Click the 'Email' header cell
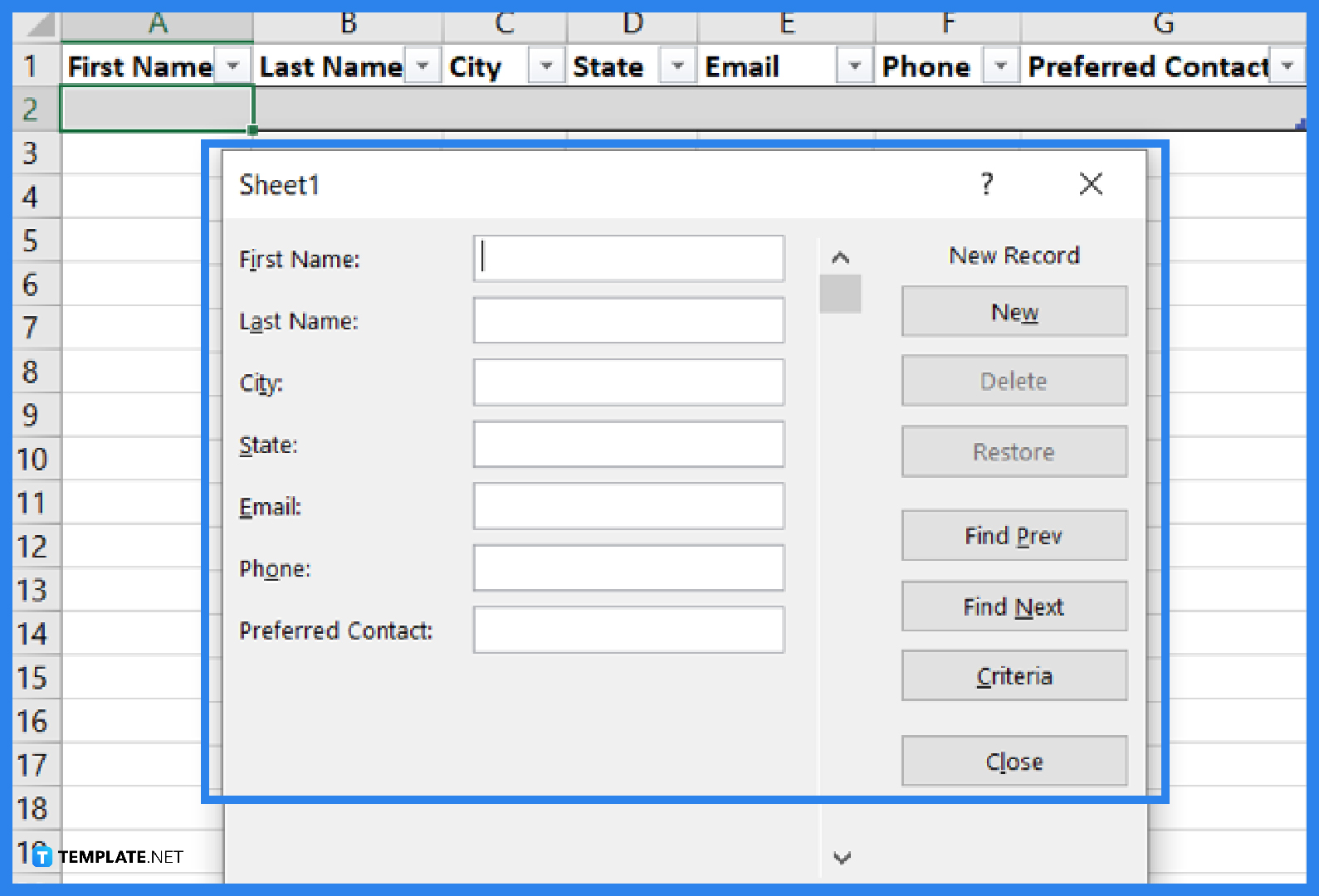The width and height of the screenshot is (1319, 896). click(786, 66)
